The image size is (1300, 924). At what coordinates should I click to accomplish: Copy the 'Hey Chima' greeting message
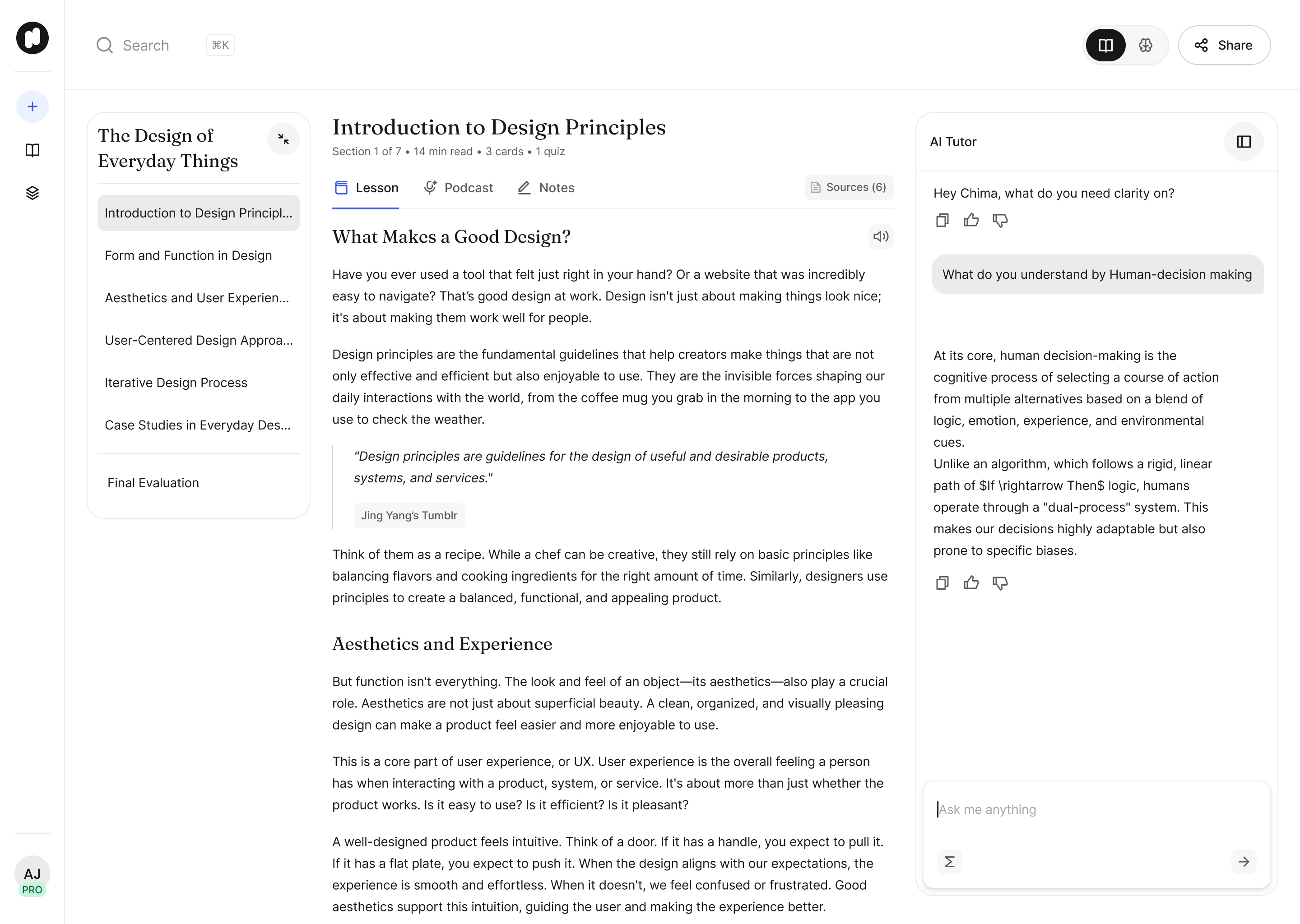(942, 220)
